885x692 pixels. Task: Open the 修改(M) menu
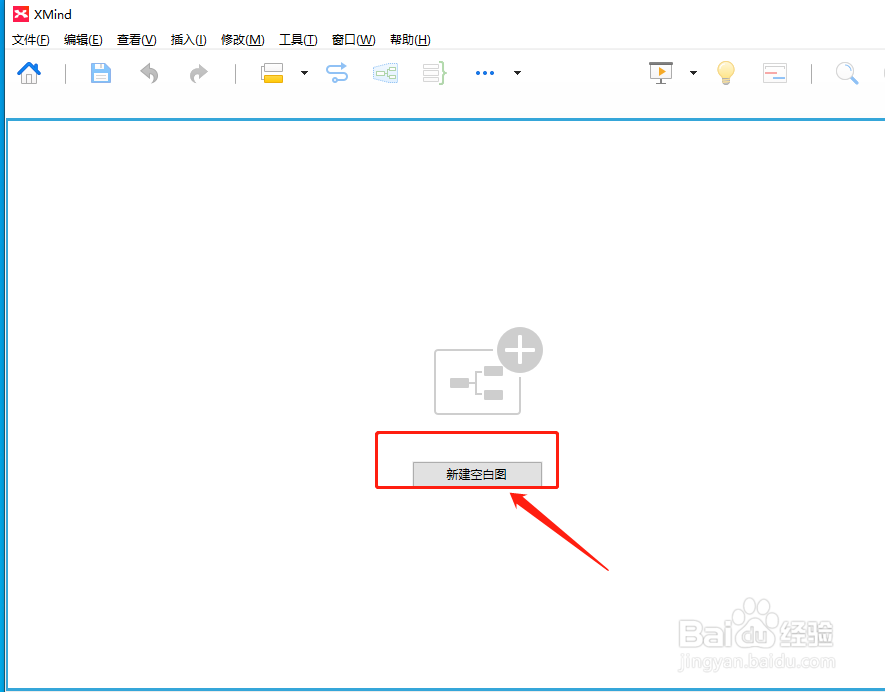pyautogui.click(x=243, y=40)
